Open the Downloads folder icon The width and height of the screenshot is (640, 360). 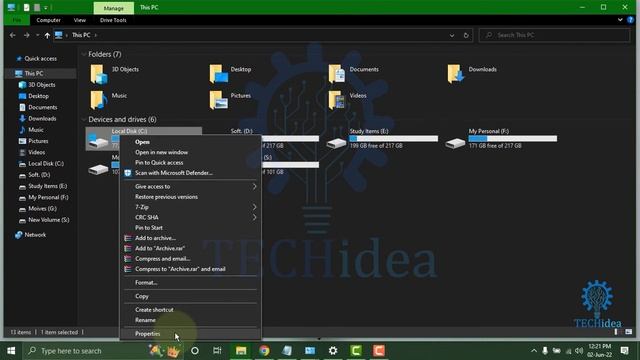pos(456,74)
